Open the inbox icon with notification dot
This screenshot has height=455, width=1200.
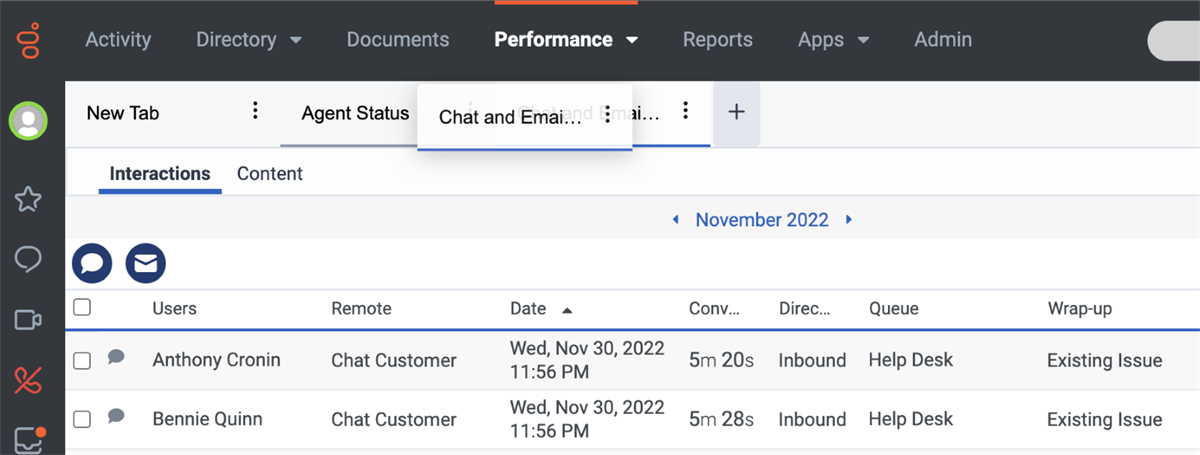(x=29, y=440)
